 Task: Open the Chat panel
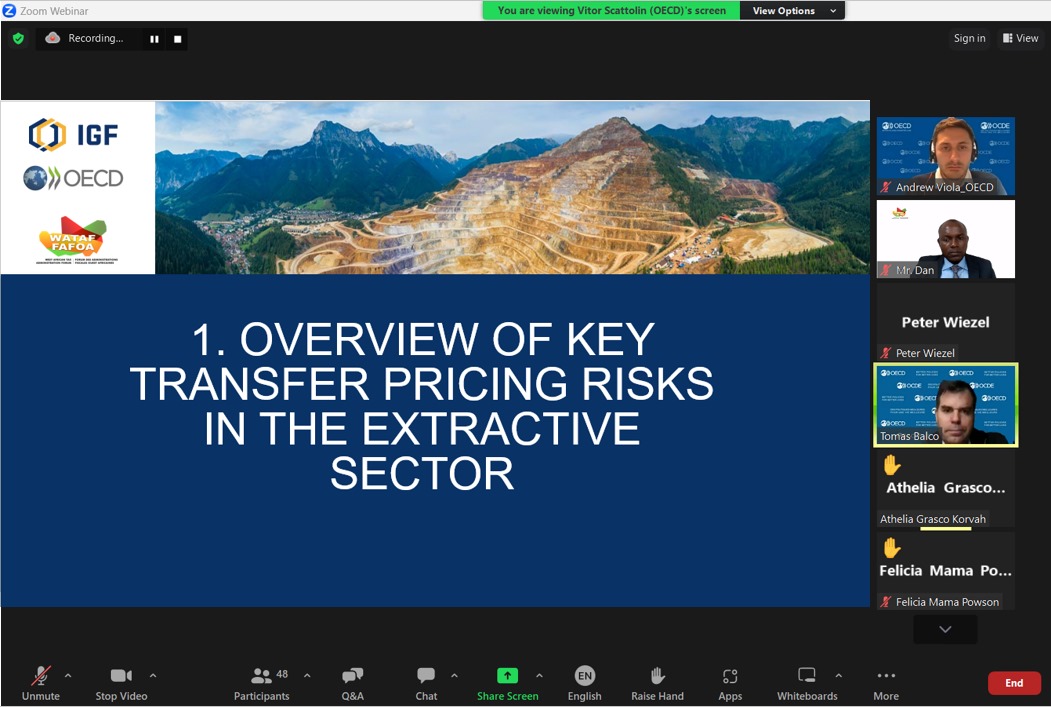(x=426, y=684)
